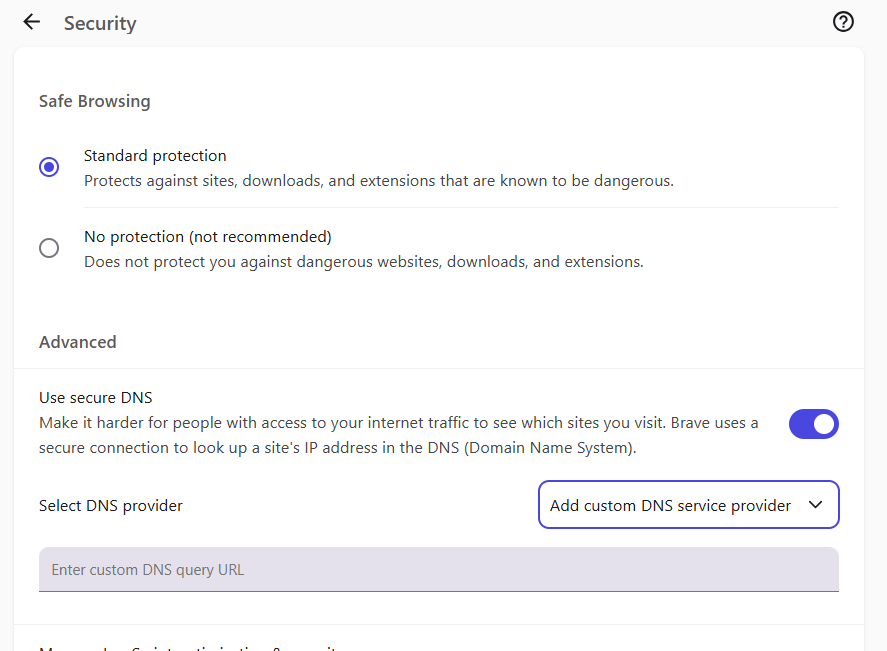Click the circled question mark in the header
Viewport: 887px width, 651px height.
(843, 21)
